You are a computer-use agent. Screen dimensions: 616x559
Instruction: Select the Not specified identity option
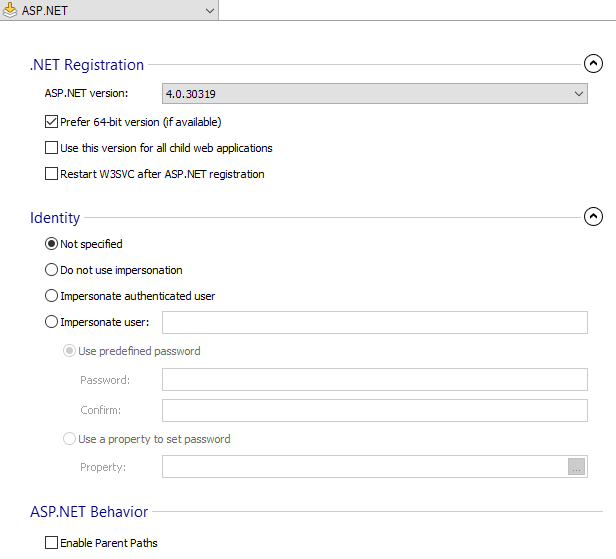[51, 244]
